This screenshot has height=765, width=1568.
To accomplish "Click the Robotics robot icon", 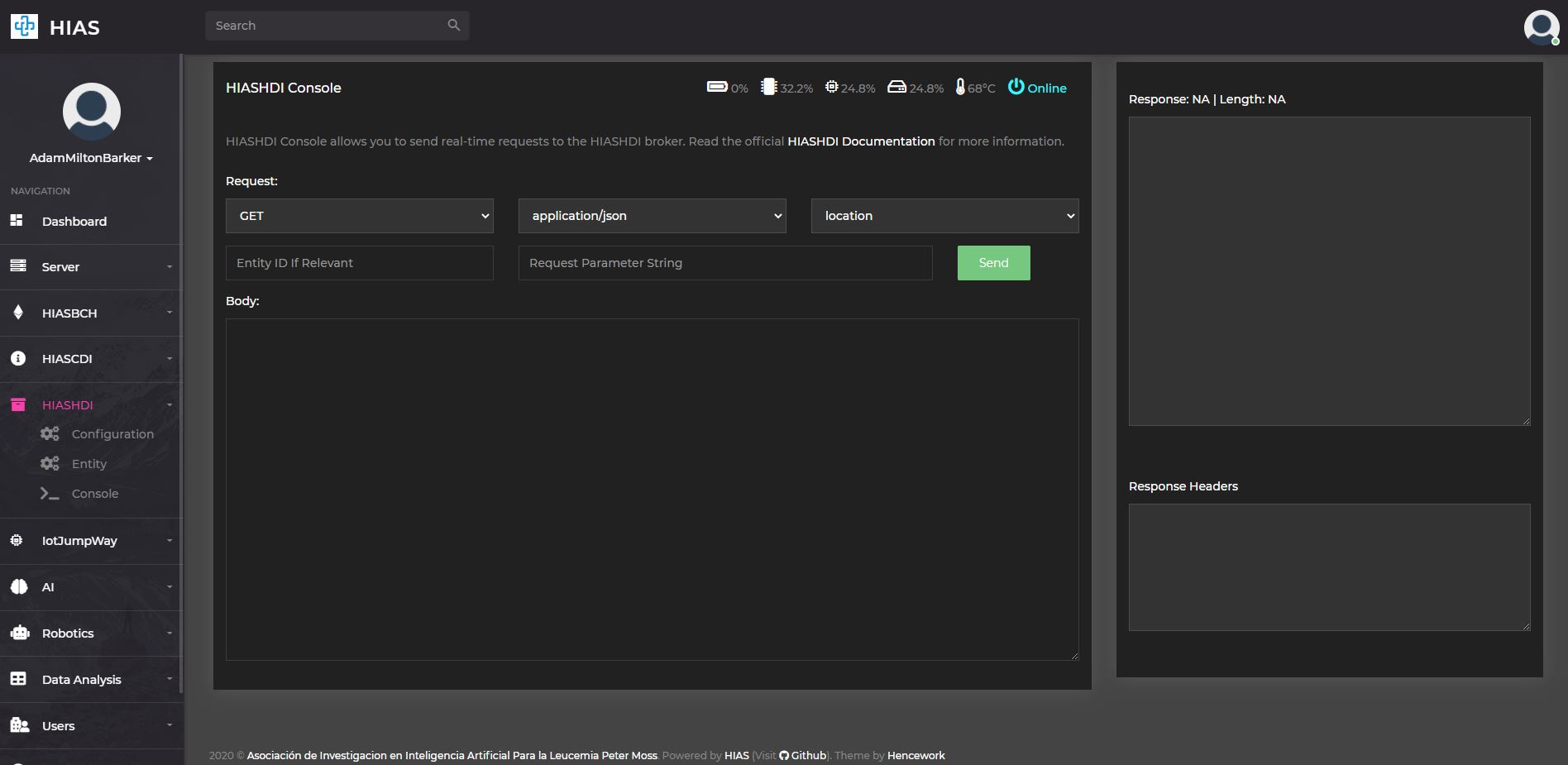I will tap(20, 633).
